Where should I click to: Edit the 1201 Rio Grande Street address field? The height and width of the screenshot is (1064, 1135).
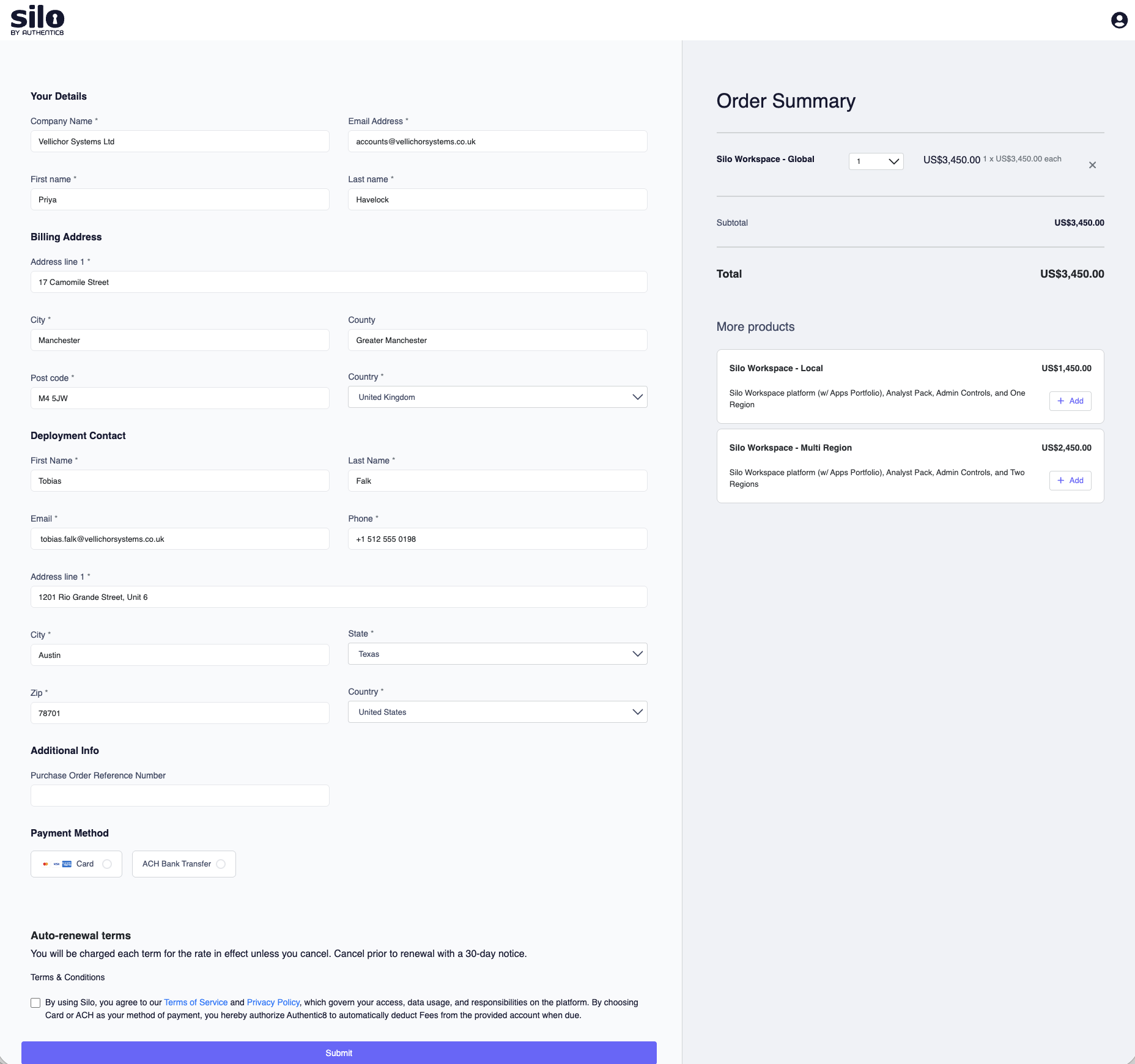tap(339, 597)
